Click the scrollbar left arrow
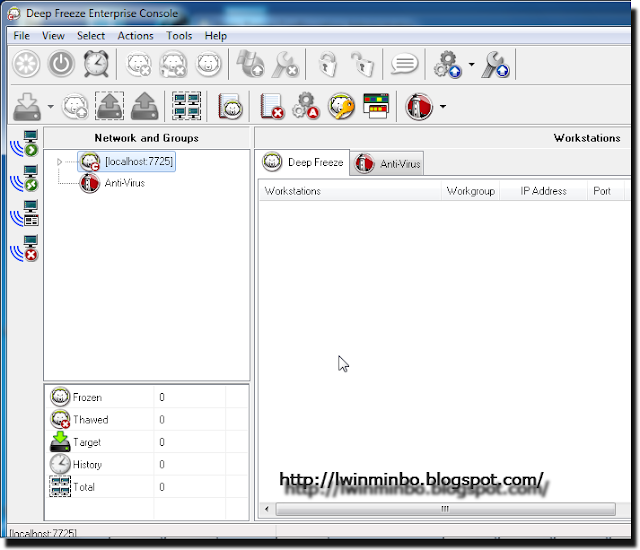Screen dimensions: 640x550 pyautogui.click(x=267, y=509)
